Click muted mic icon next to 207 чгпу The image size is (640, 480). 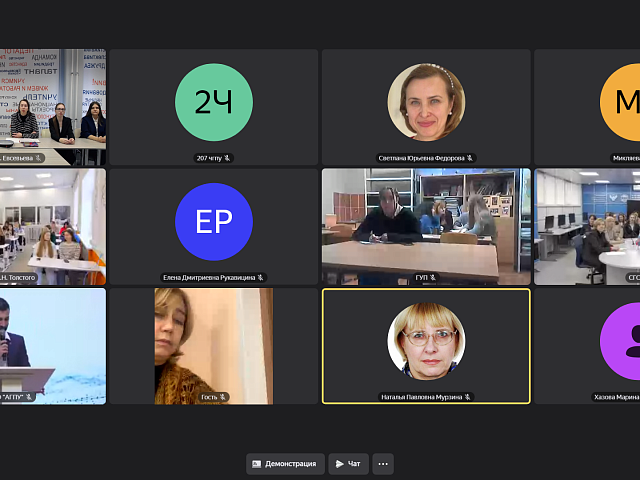click(x=227, y=158)
